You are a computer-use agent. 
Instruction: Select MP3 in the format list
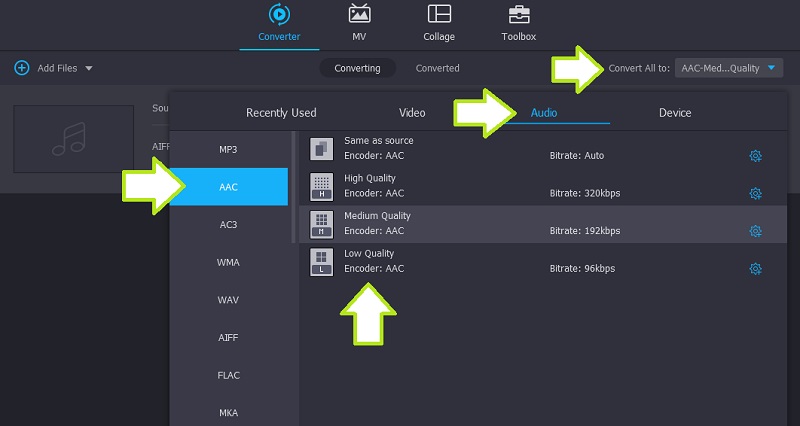pos(229,149)
